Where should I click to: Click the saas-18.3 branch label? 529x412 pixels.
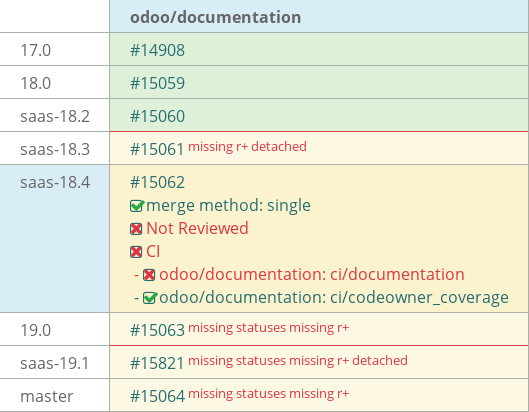[55, 149]
